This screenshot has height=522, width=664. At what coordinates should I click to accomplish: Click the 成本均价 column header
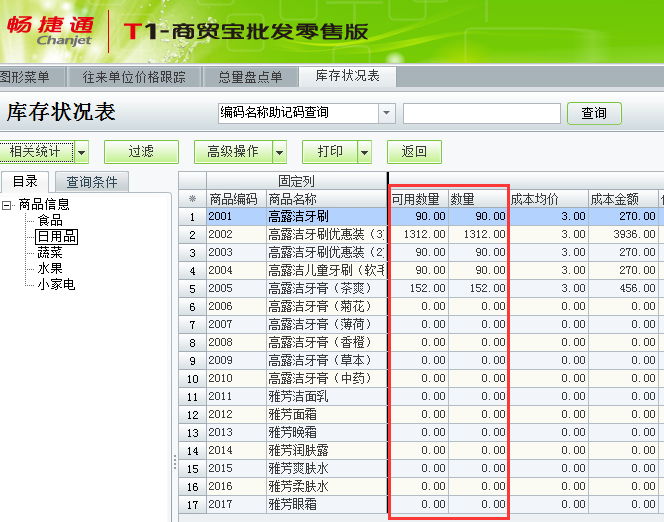tap(548, 199)
